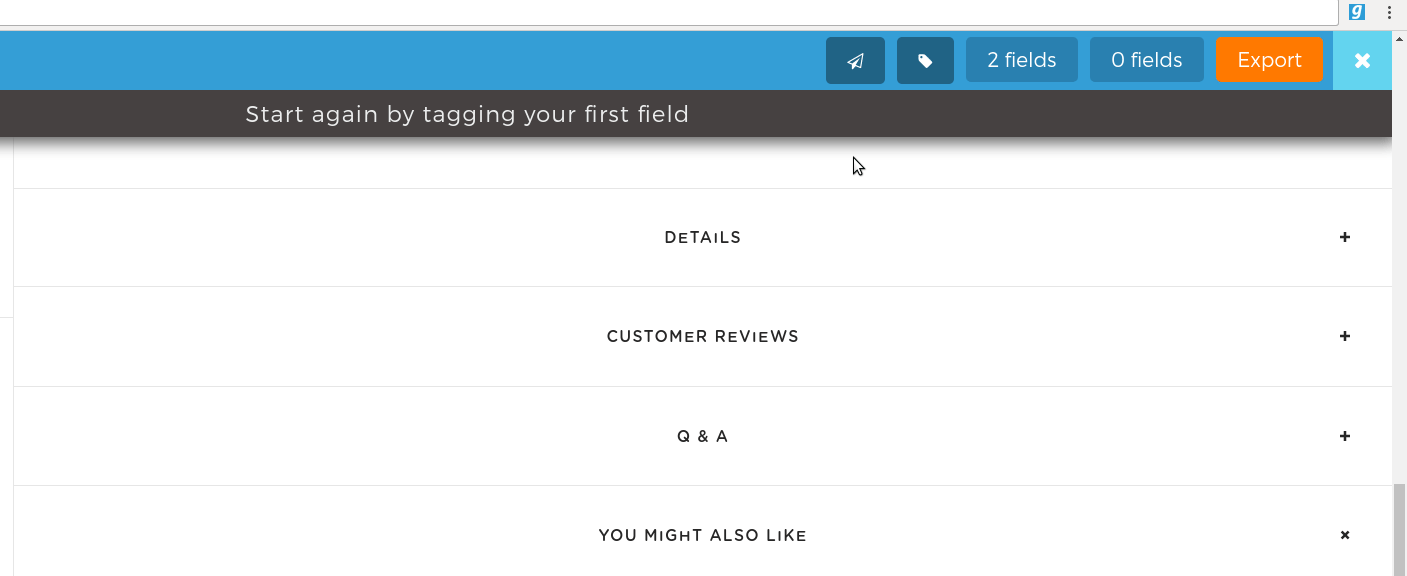Click the 2 fields button
Screen dimensions: 1407x576
tap(1022, 60)
